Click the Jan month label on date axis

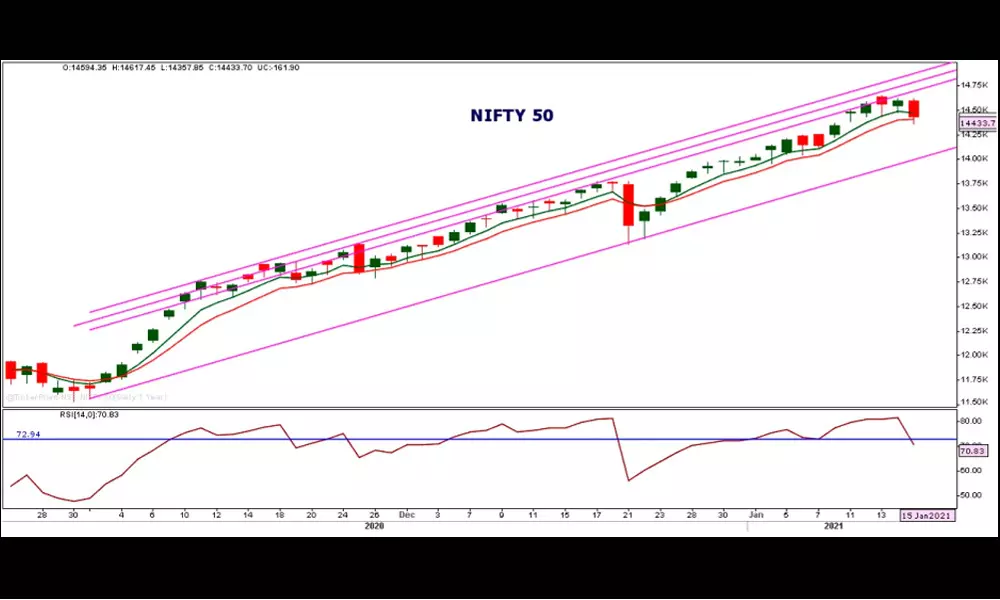tap(756, 515)
